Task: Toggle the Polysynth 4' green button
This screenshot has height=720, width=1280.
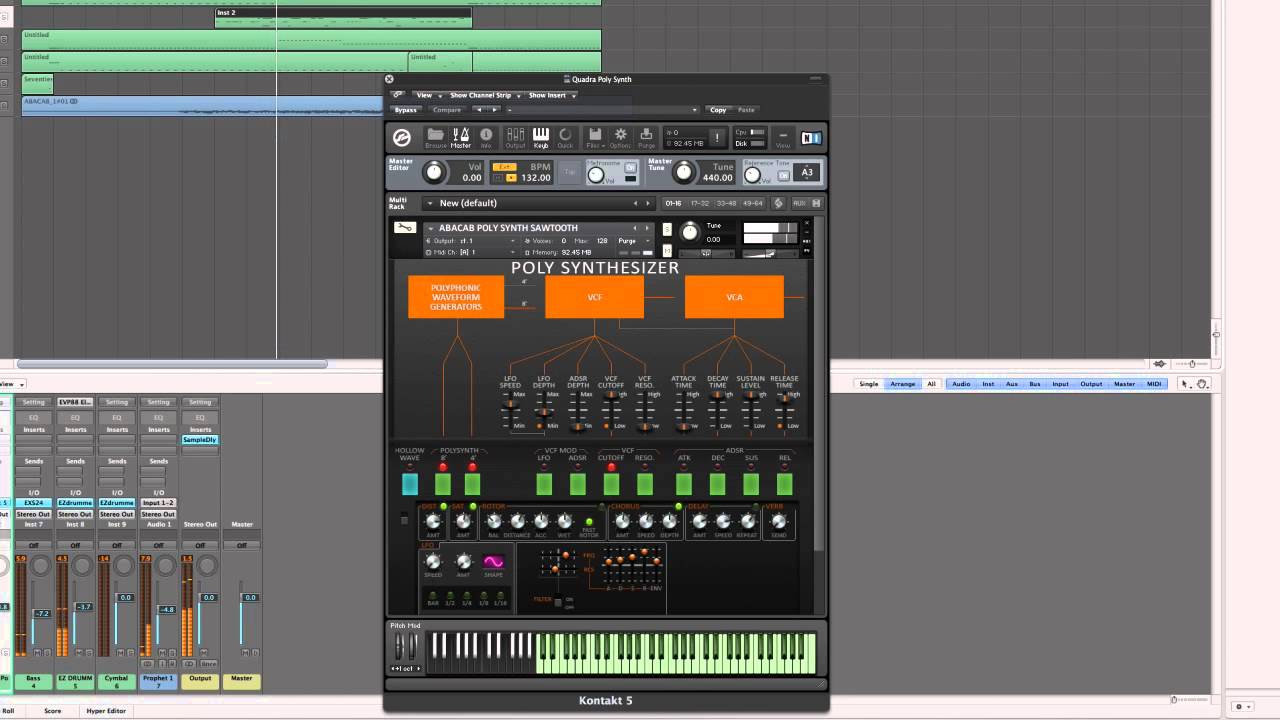Action: pyautogui.click(x=472, y=484)
